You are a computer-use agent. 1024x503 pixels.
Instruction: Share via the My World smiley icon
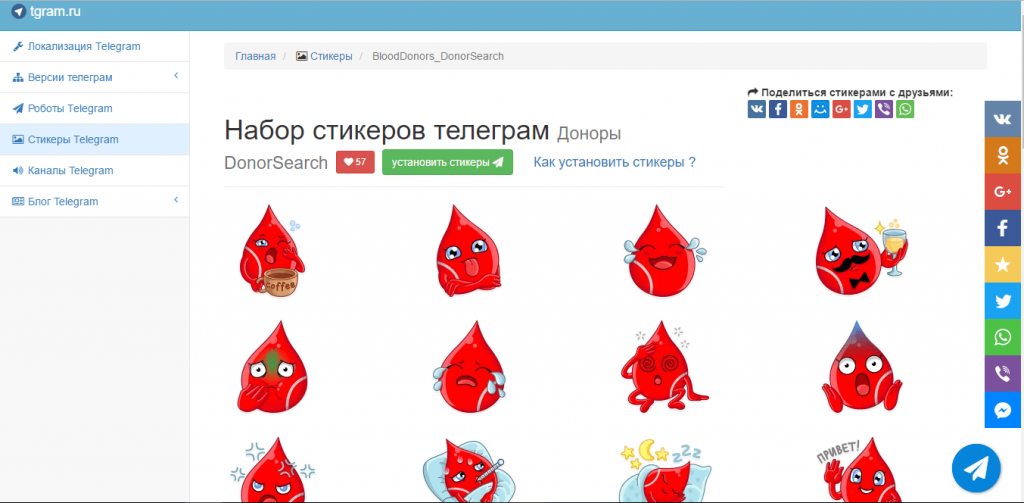coord(820,109)
